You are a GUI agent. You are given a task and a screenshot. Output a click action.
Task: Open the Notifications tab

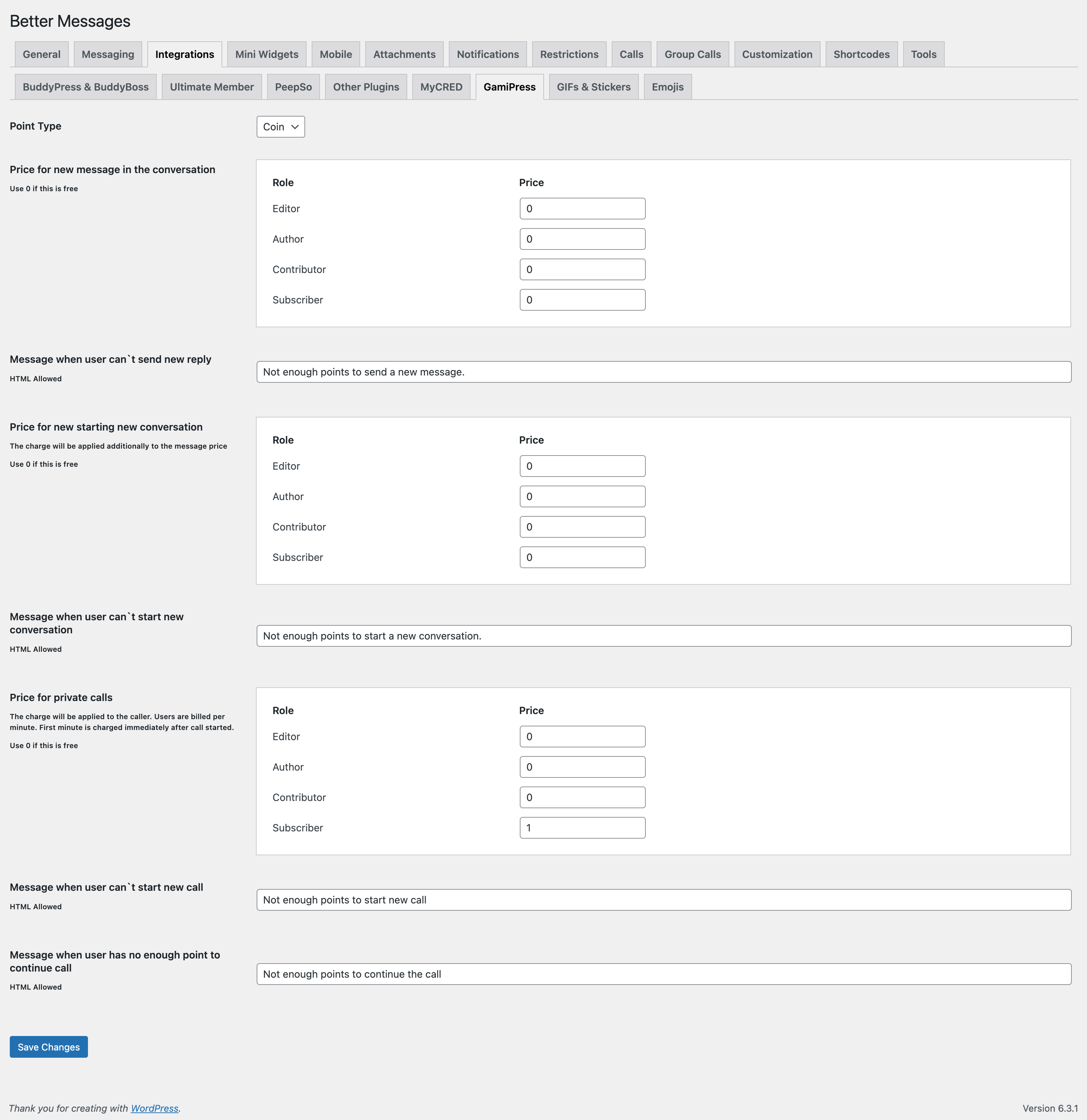tap(488, 54)
